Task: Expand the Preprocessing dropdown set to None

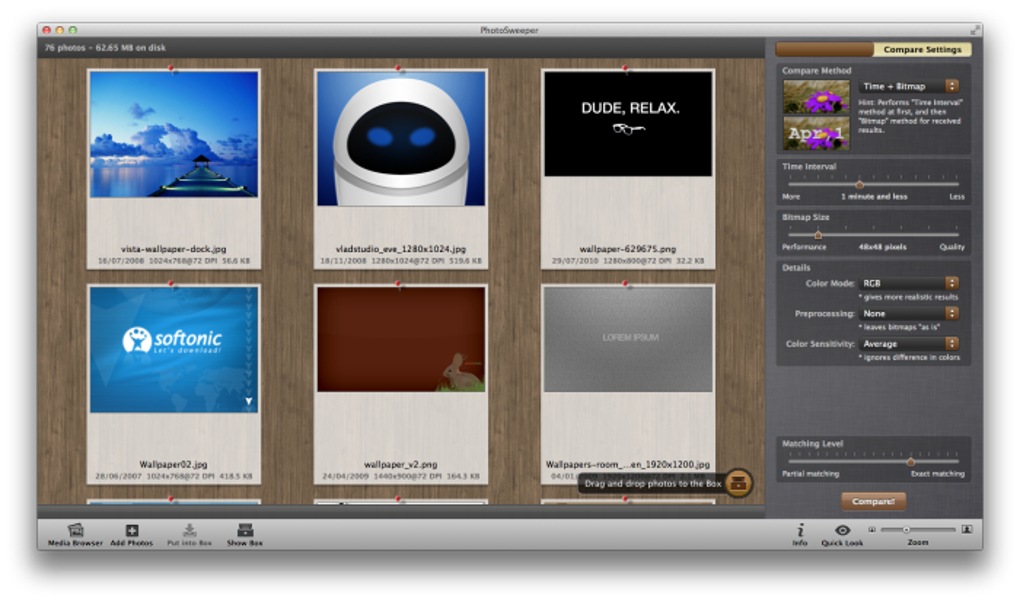Action: click(909, 313)
